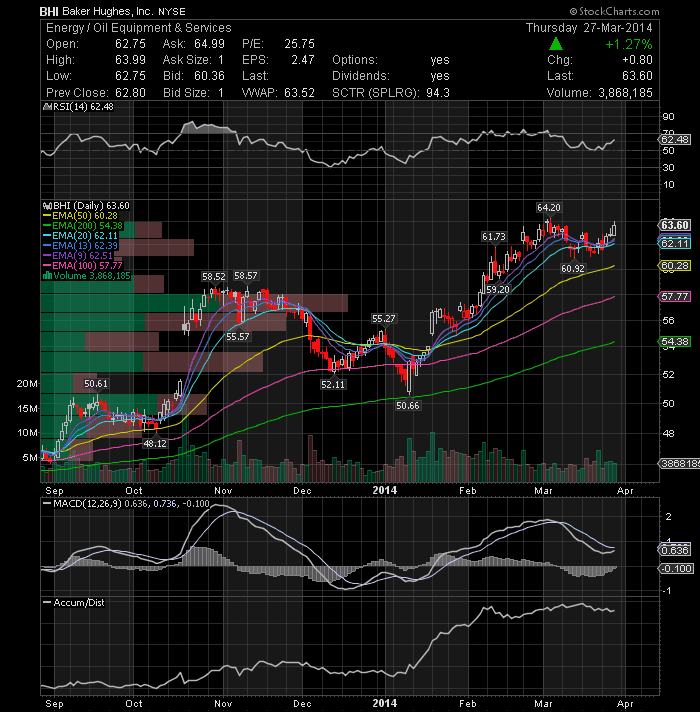
Task: Click the 58.57 price peak annotation
Action: pyautogui.click(x=246, y=276)
